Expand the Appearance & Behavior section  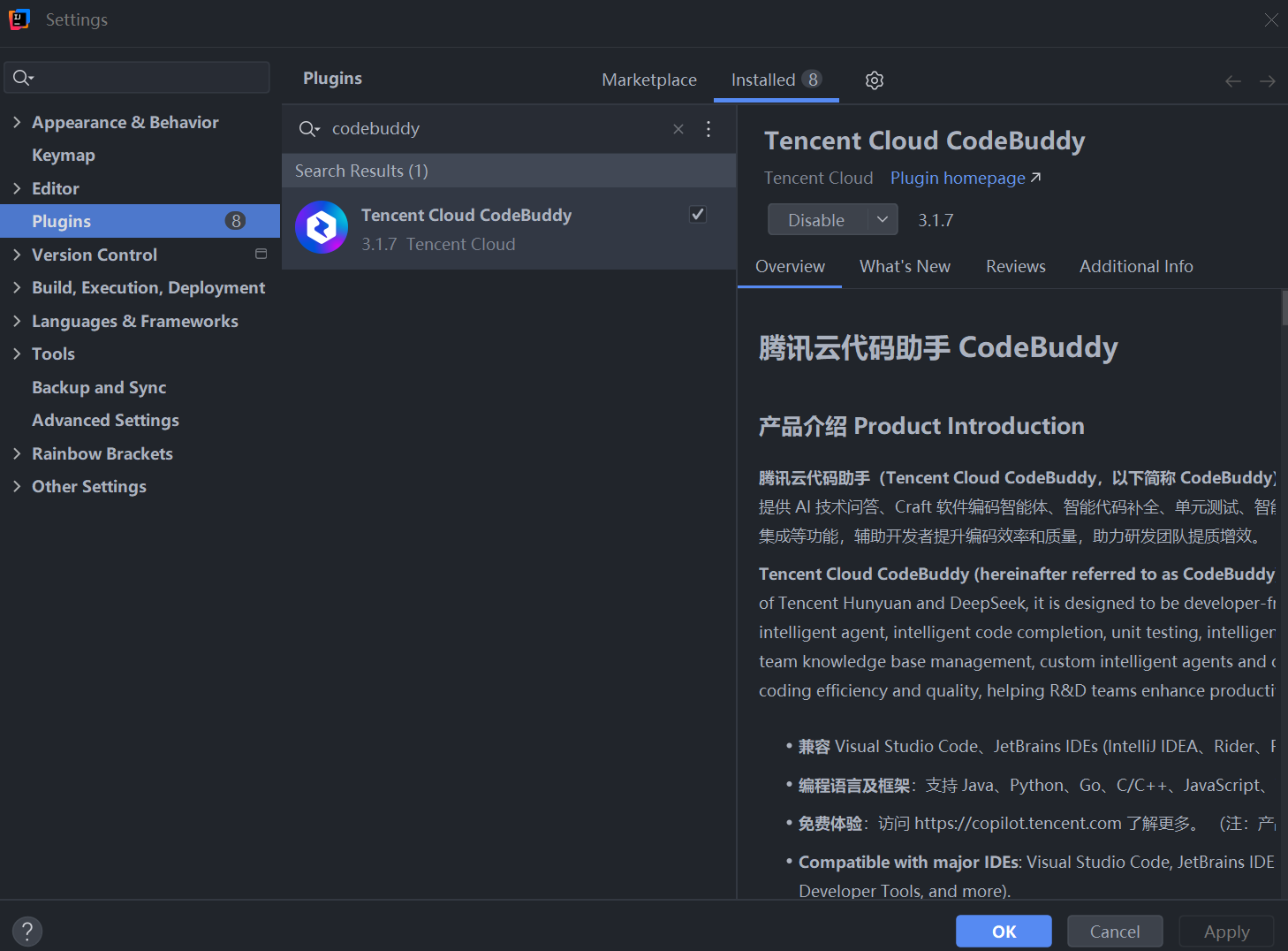click(x=17, y=122)
